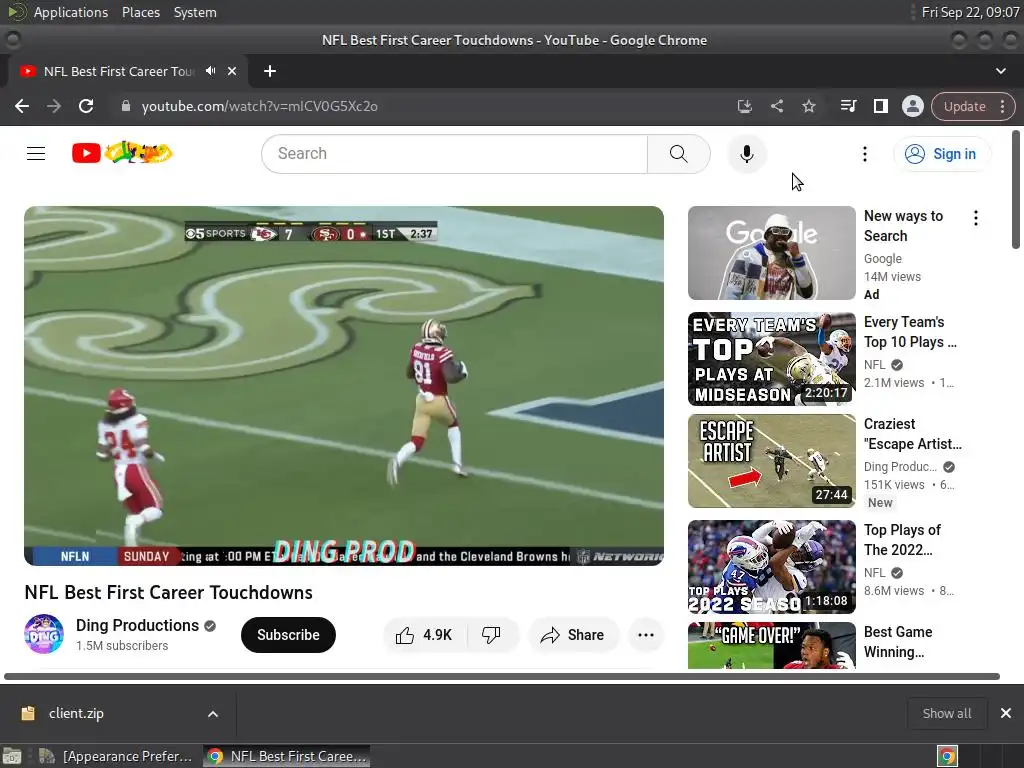1024x768 pixels.
Task: Switch to Appearance Preferences taskbar window
Action: tap(116, 756)
